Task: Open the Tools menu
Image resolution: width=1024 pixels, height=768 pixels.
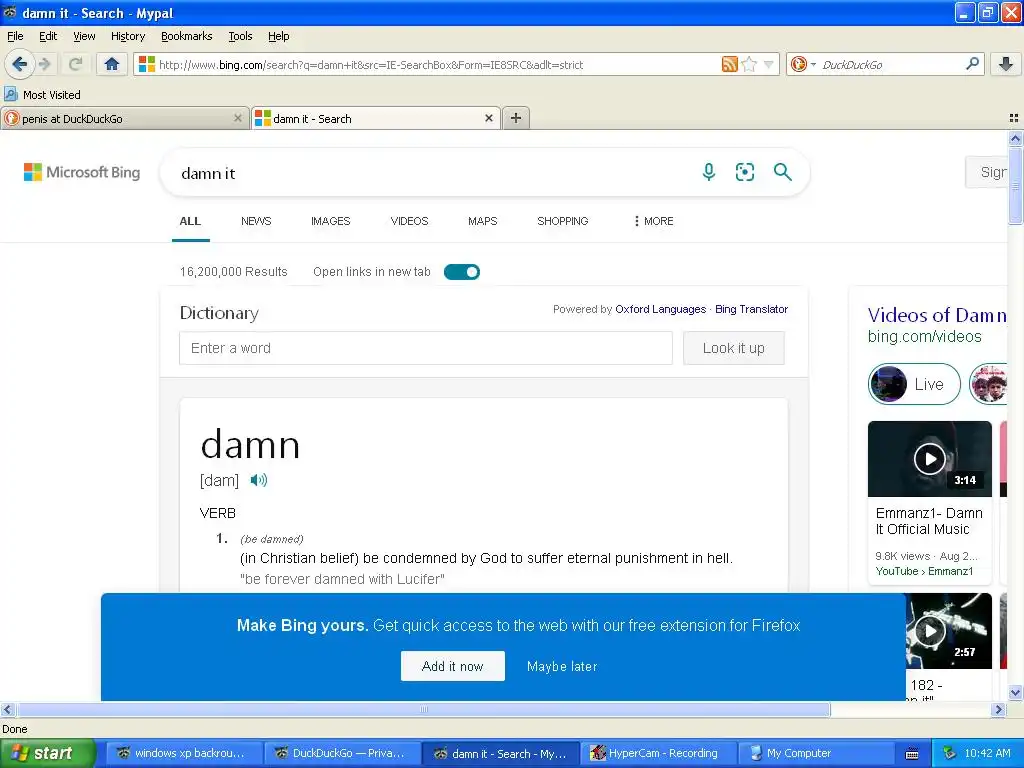Action: point(240,36)
